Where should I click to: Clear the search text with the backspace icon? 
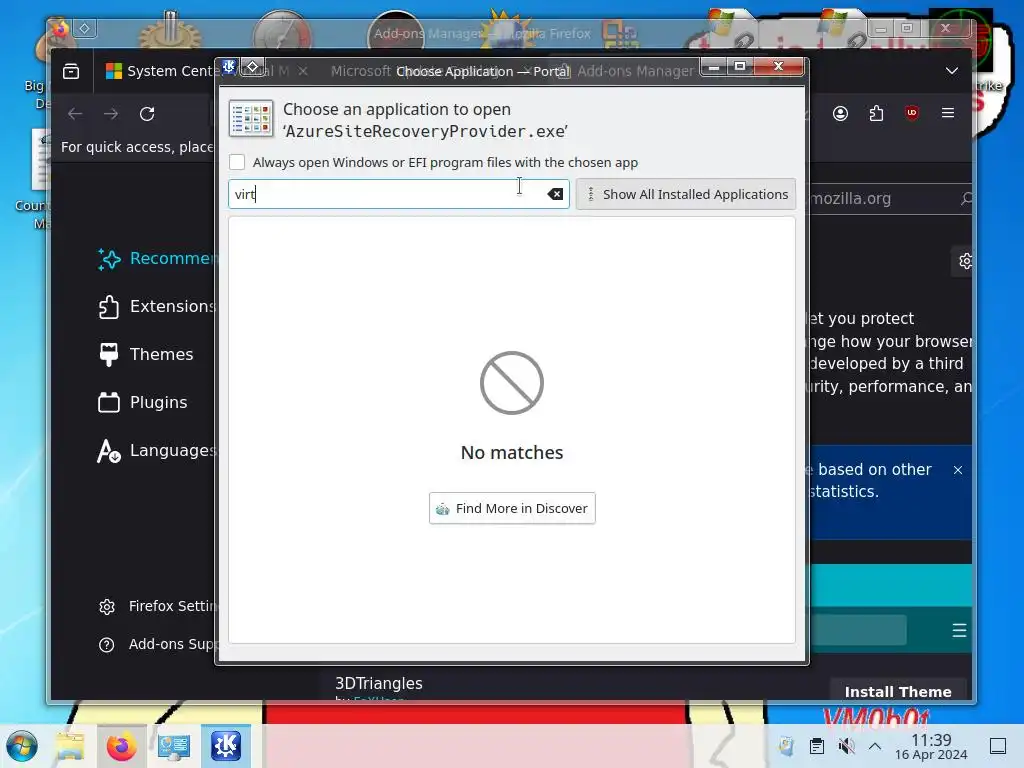click(555, 194)
